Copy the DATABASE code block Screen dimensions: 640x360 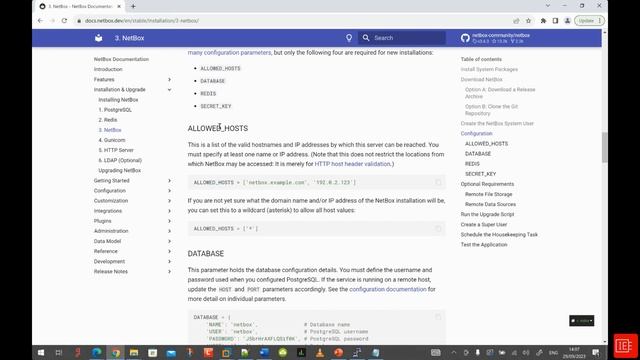point(438,317)
